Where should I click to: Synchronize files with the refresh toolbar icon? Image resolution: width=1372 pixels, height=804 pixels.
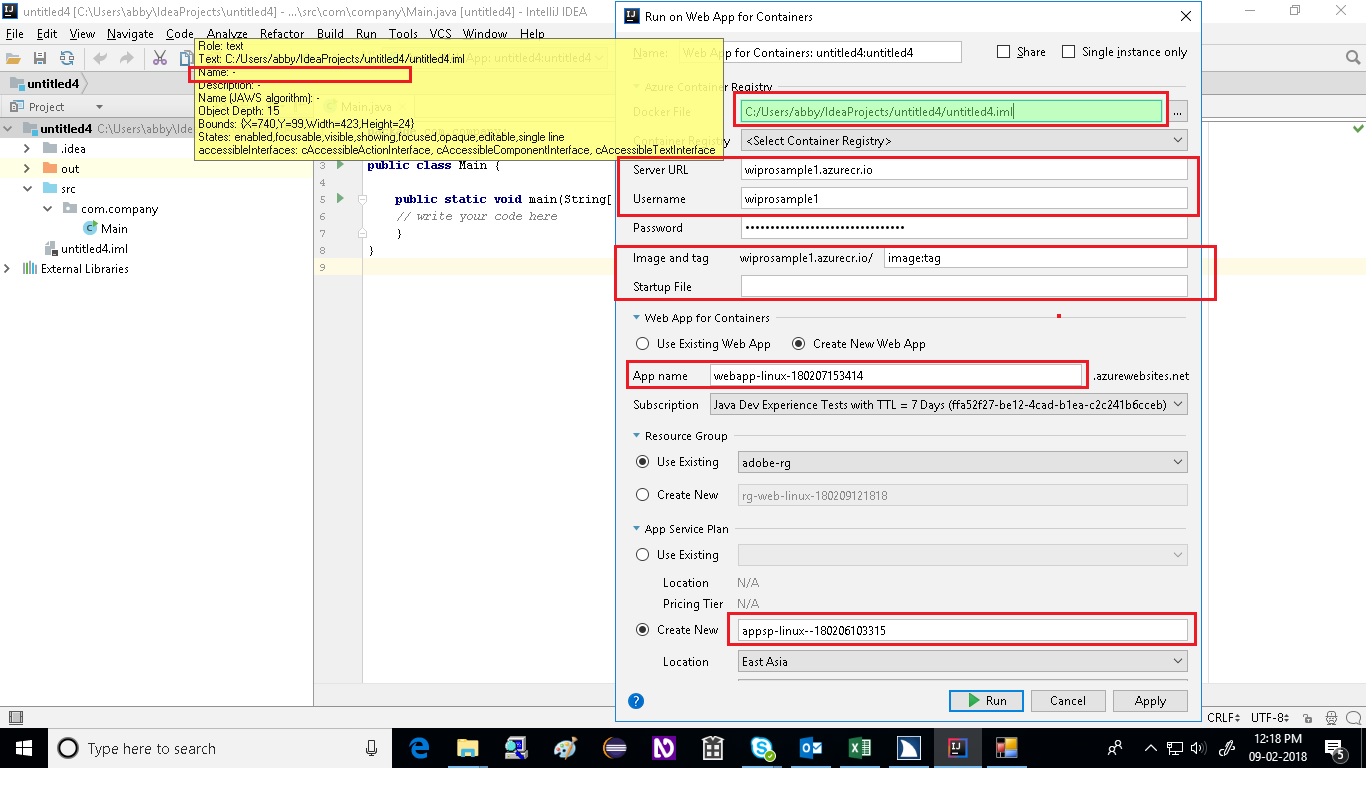point(68,58)
